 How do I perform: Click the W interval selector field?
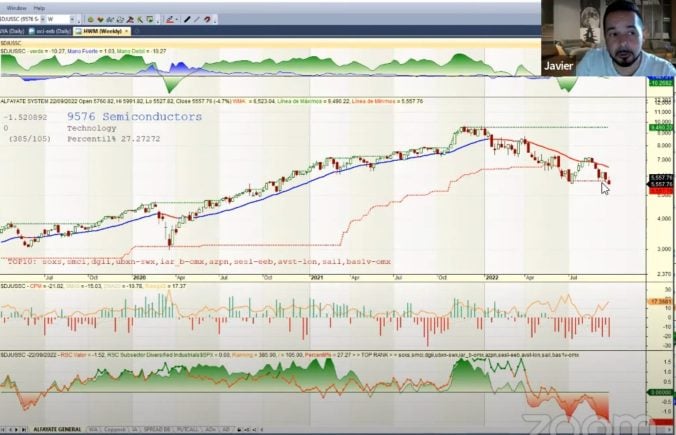click(60, 19)
